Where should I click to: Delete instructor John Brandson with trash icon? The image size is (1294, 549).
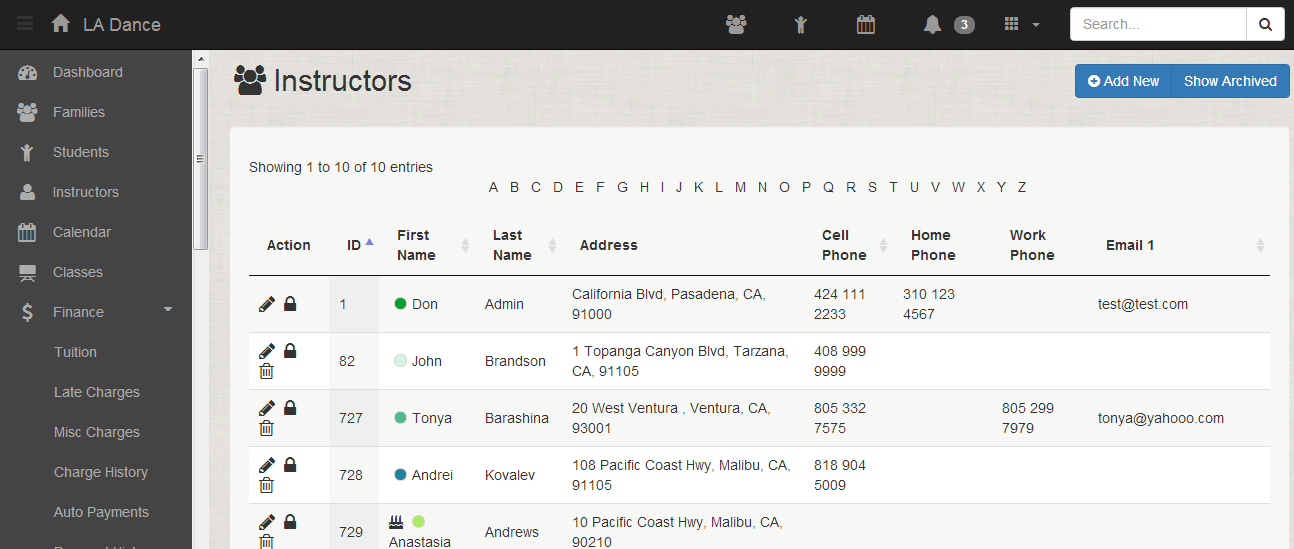pos(267,372)
